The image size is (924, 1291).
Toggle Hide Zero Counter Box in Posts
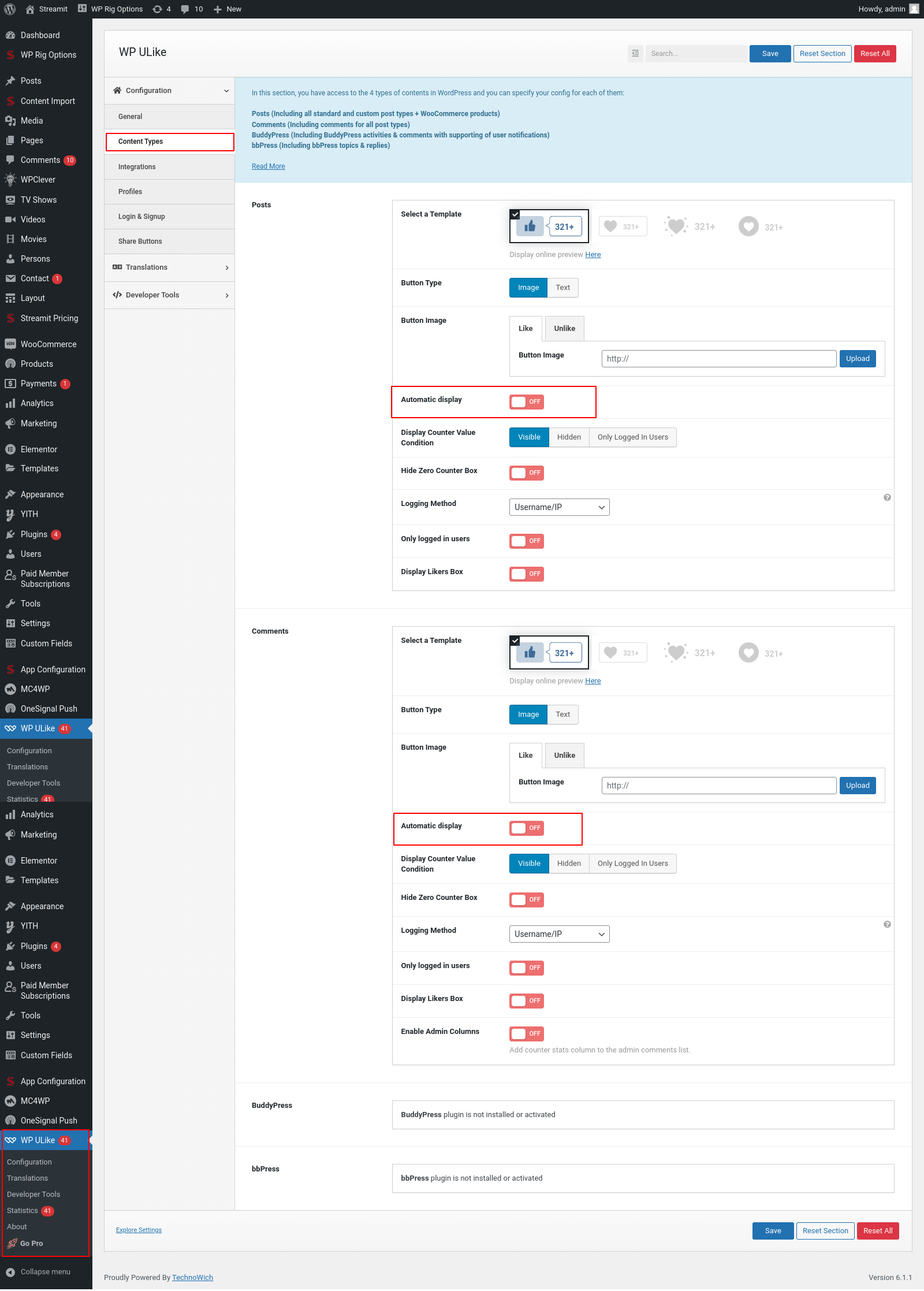(x=527, y=473)
